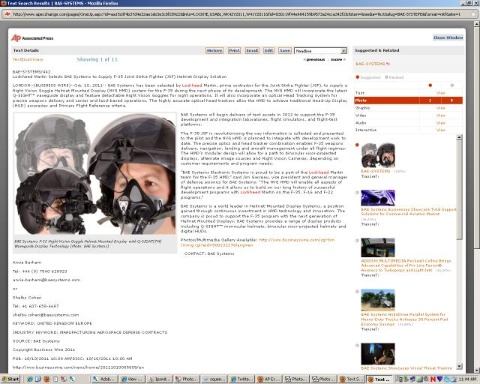Click the Internet Explorer quick launch icon
This screenshot has height=384, width=480.
click(30, 379)
